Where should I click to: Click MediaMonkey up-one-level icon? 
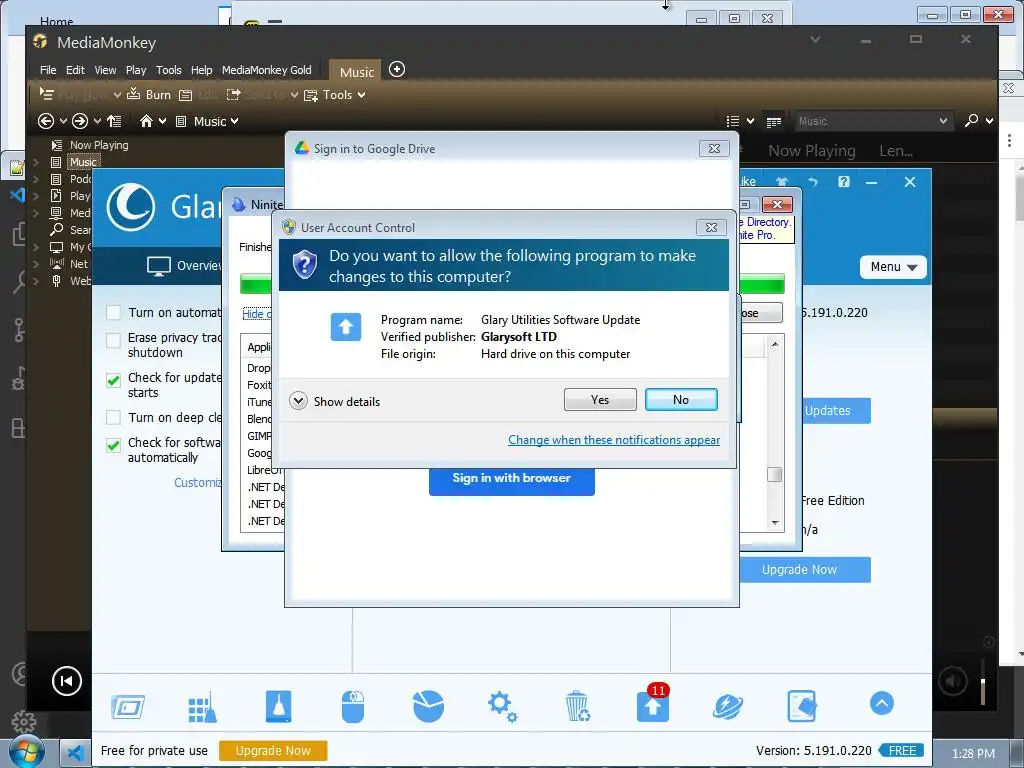point(114,121)
